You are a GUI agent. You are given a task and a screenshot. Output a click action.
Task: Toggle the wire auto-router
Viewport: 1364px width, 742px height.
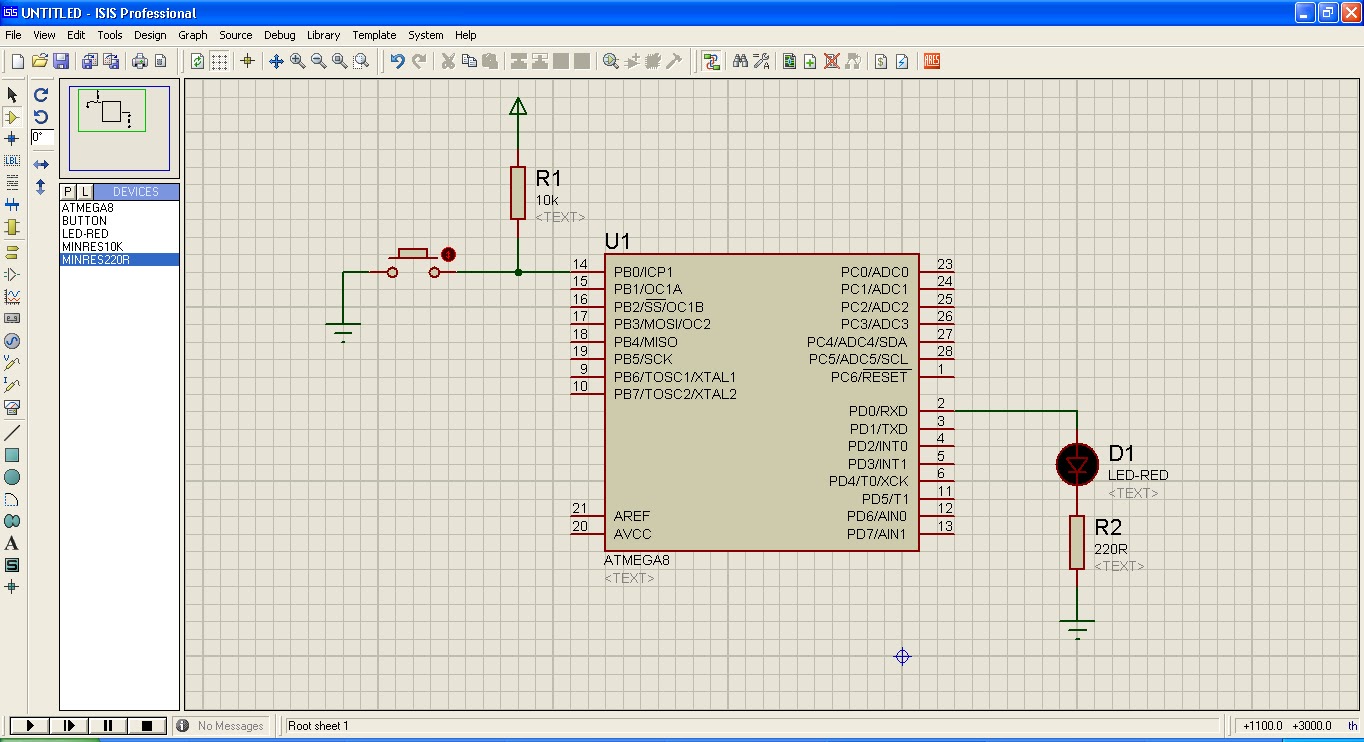(711, 61)
